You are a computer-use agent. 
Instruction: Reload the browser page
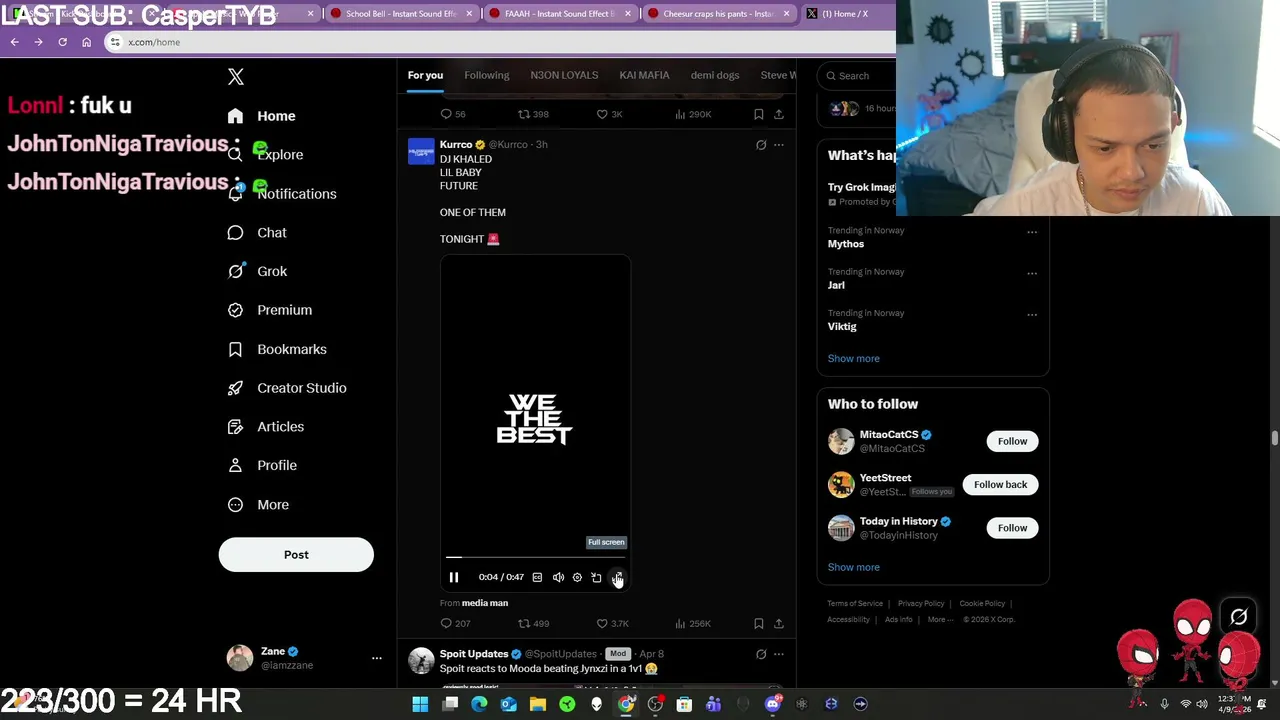click(x=62, y=42)
